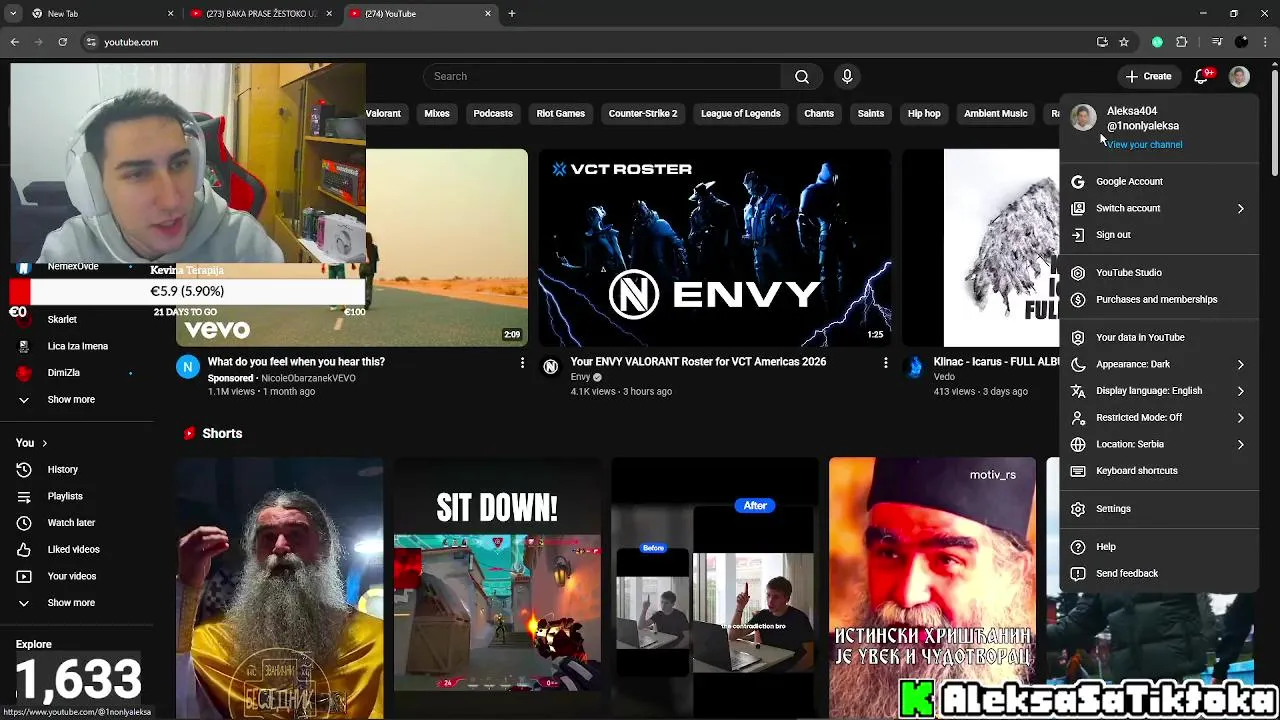This screenshot has height=720, width=1280.
Task: Open Your ENVY VALORANT Roster video title
Action: (x=698, y=362)
